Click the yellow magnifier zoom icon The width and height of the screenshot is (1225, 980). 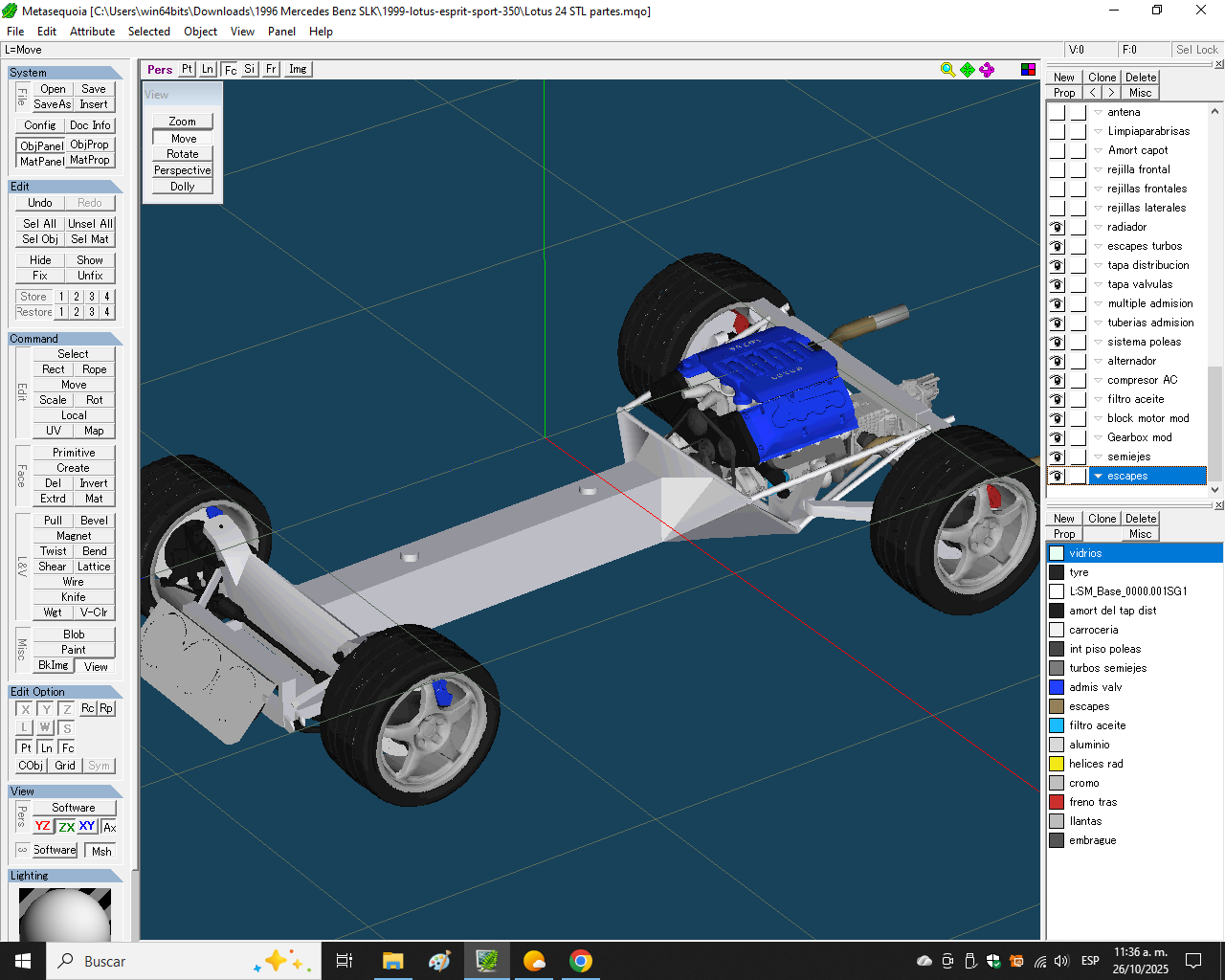(947, 69)
